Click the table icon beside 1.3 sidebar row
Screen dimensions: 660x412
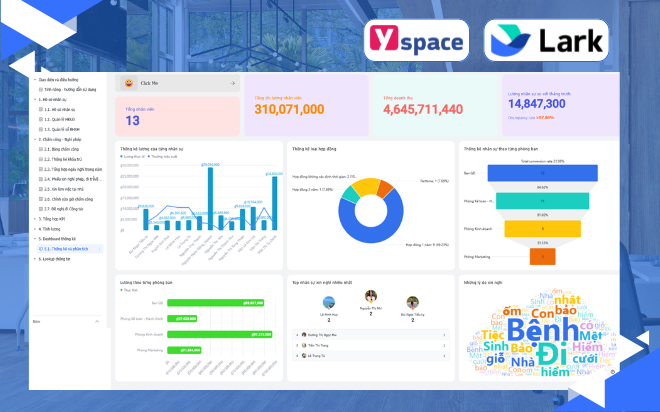(x=41, y=130)
